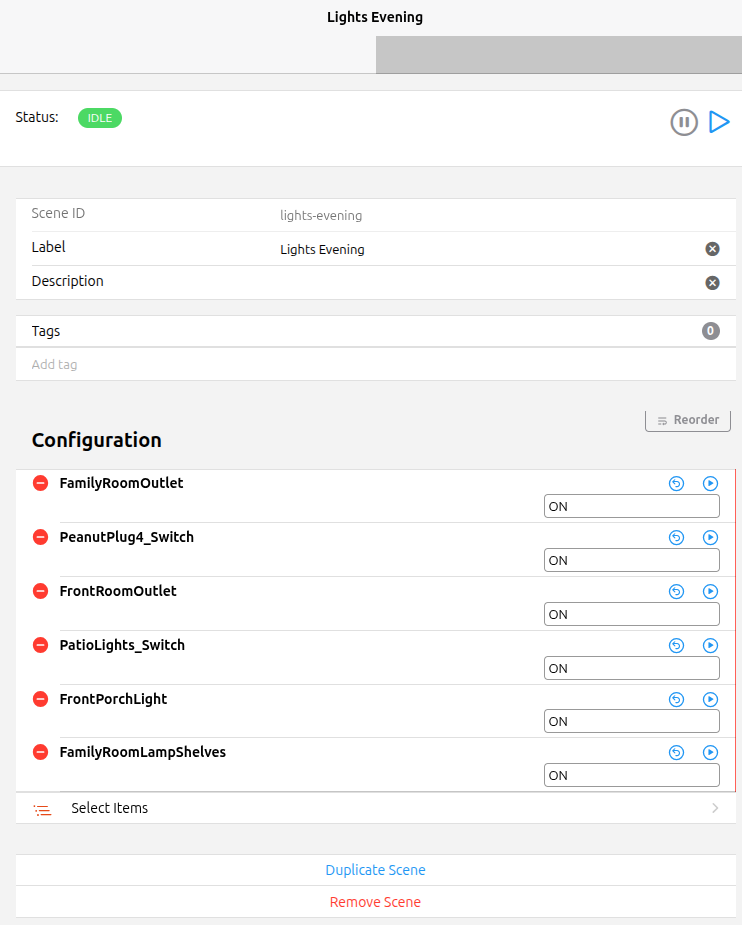
Task: Reset FrontRoomOutlet to its current state
Action: (676, 591)
